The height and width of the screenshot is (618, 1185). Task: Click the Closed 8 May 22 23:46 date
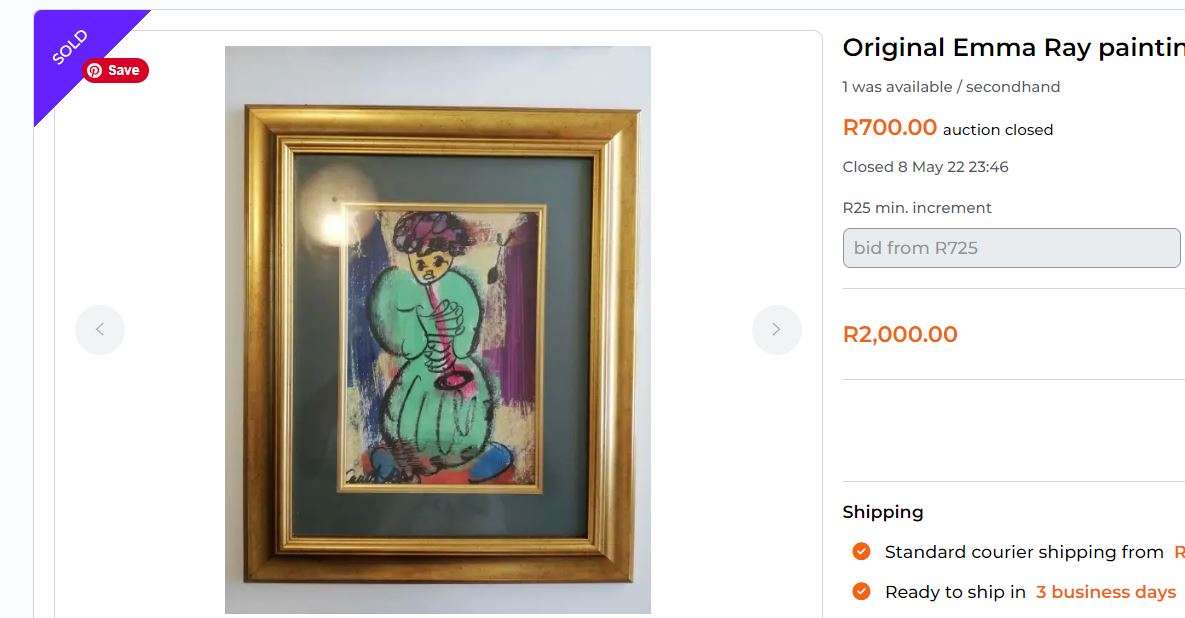tap(925, 166)
